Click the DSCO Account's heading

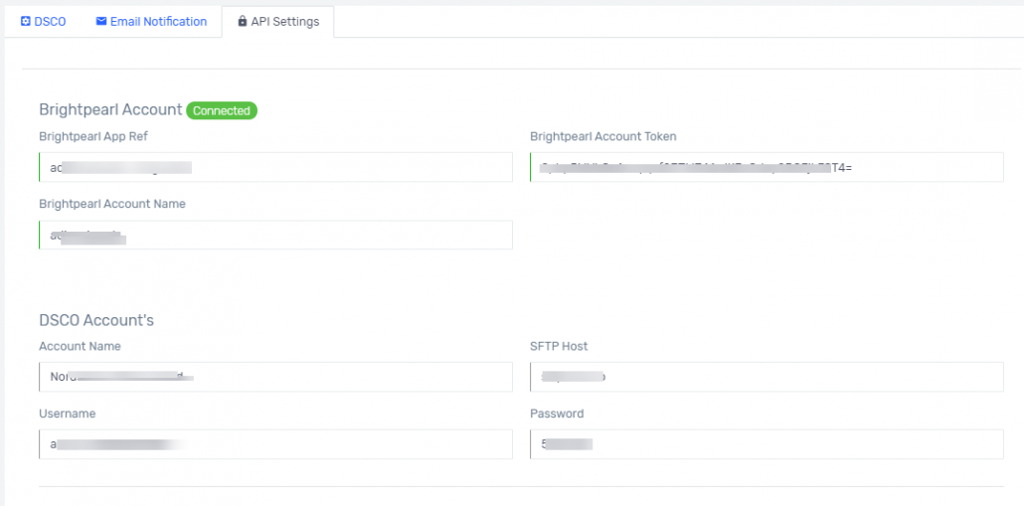[x=97, y=320]
